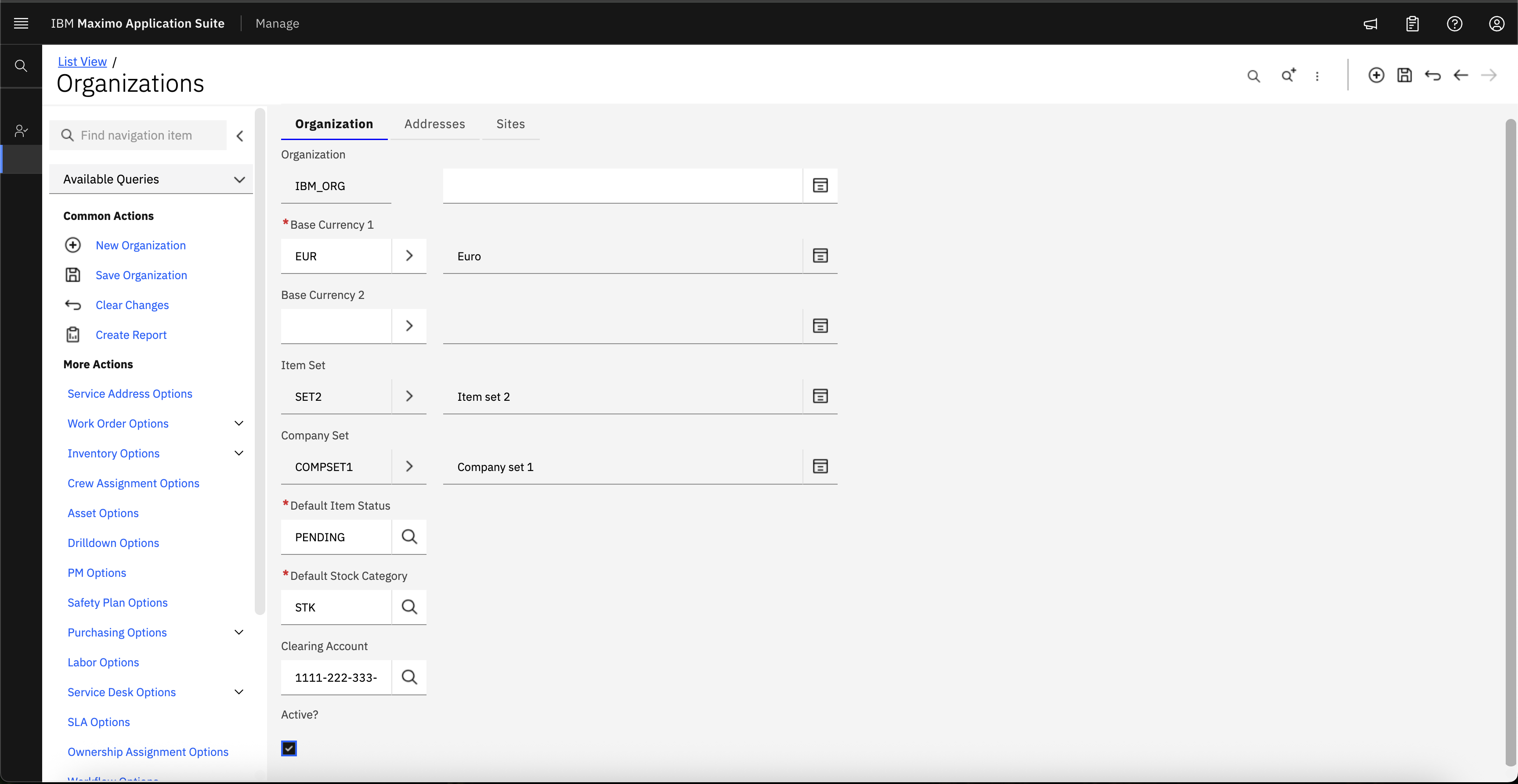The height and width of the screenshot is (784, 1518).
Task: Expand the Available Queries dropdown
Action: tap(152, 179)
